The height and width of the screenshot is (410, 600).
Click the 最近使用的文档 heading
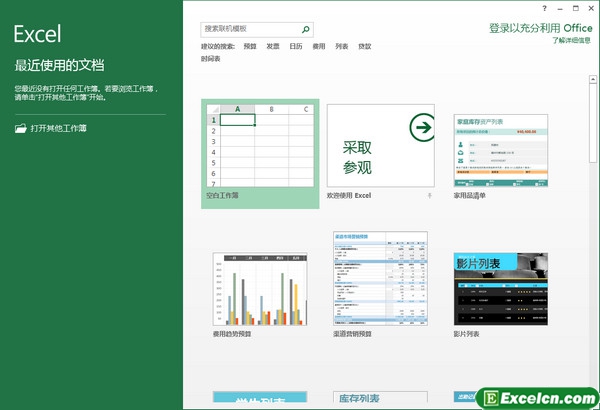click(x=59, y=65)
